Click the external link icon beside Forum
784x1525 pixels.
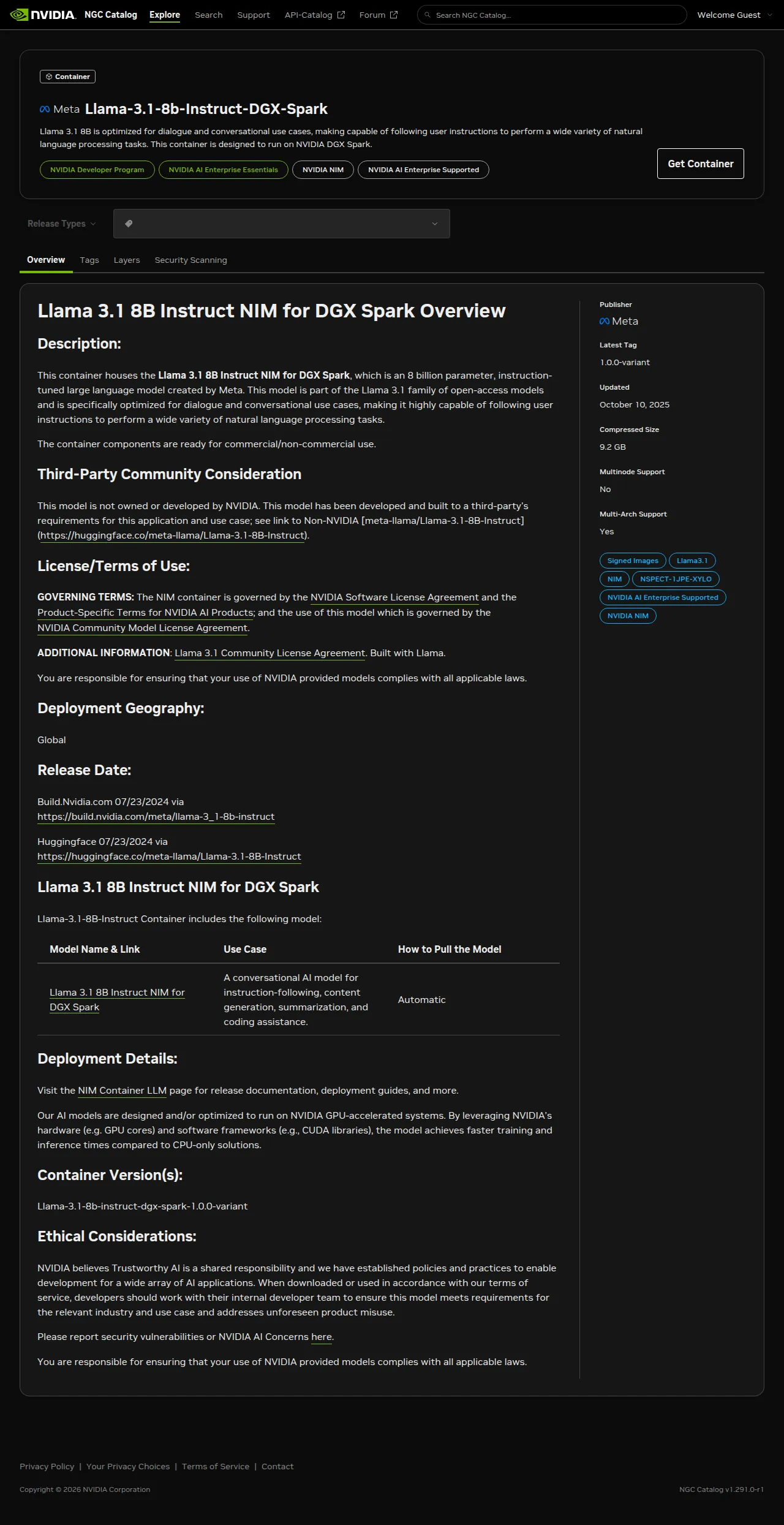click(394, 15)
